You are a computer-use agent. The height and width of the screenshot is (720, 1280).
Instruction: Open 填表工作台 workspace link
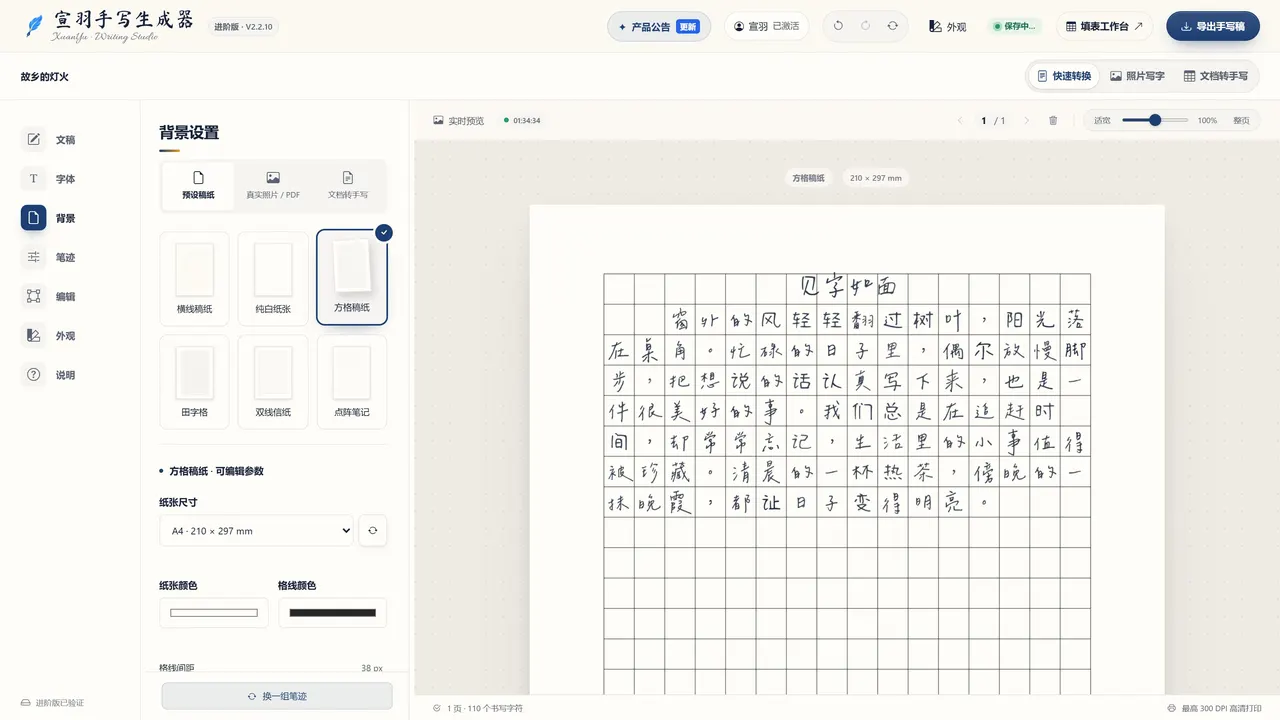point(1104,26)
